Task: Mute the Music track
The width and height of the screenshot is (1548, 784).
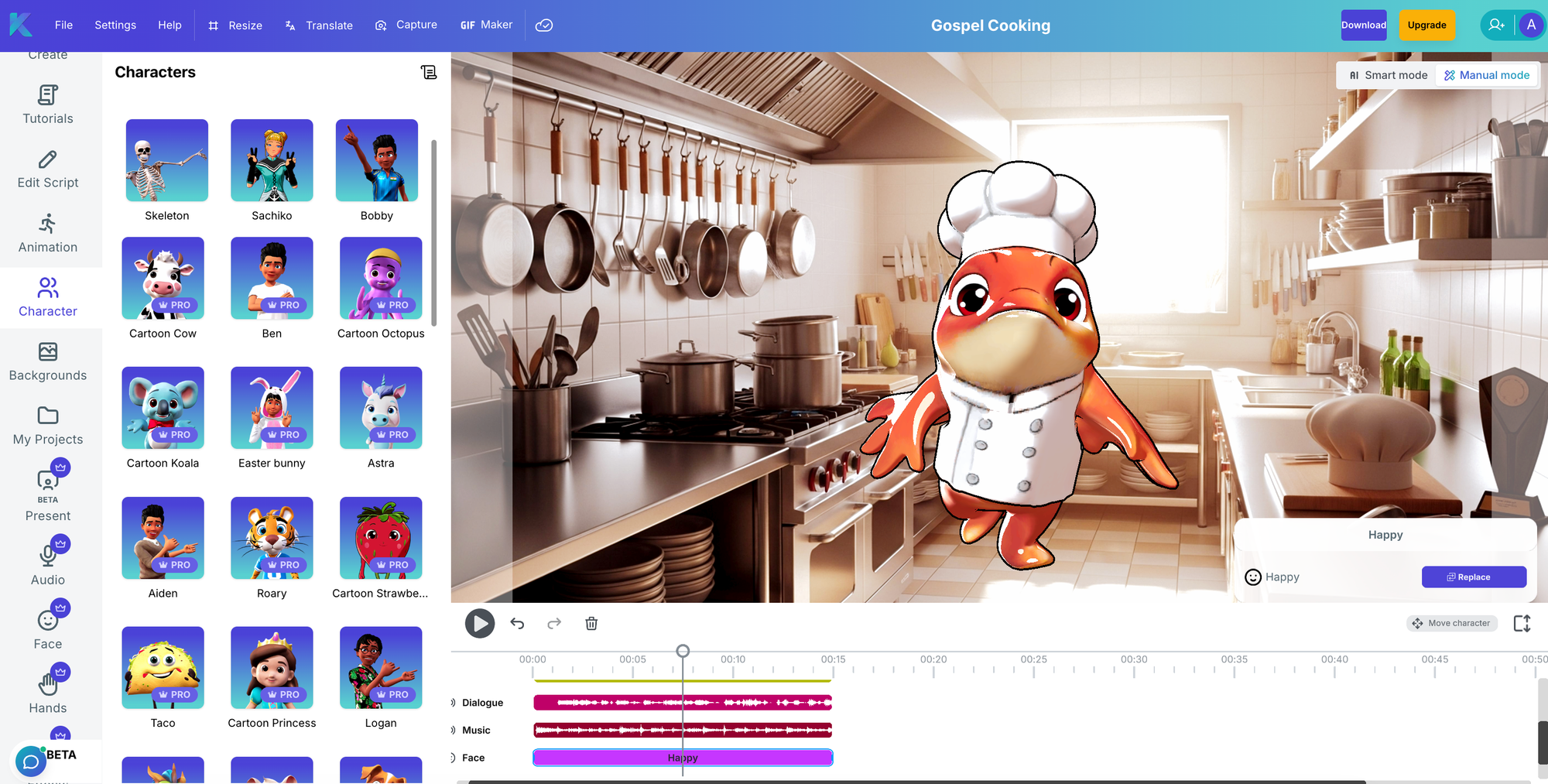Action: pyautogui.click(x=453, y=730)
